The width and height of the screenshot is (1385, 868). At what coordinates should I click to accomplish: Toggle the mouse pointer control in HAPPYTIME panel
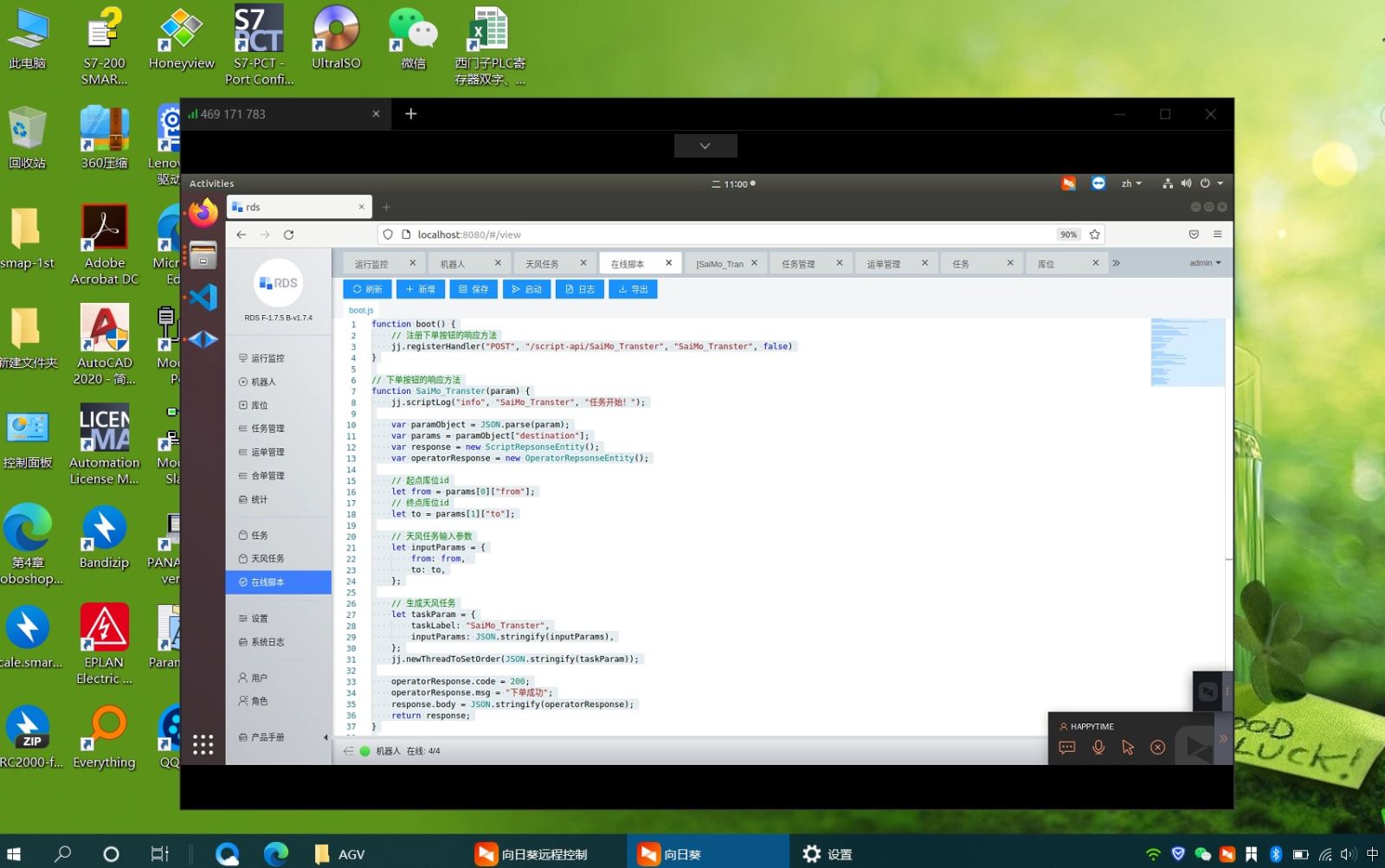1128,748
